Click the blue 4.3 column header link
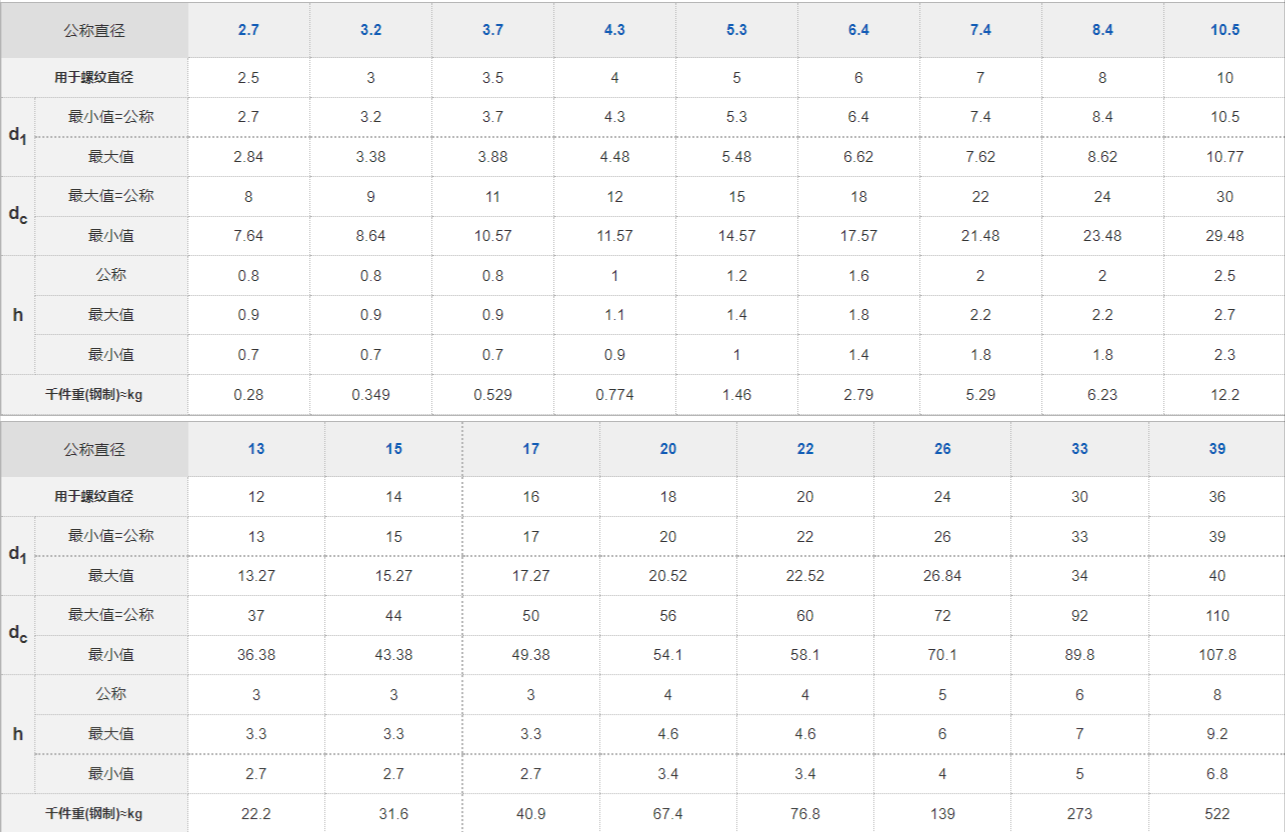Screen dimensions: 1285x832 pyautogui.click(x=615, y=30)
